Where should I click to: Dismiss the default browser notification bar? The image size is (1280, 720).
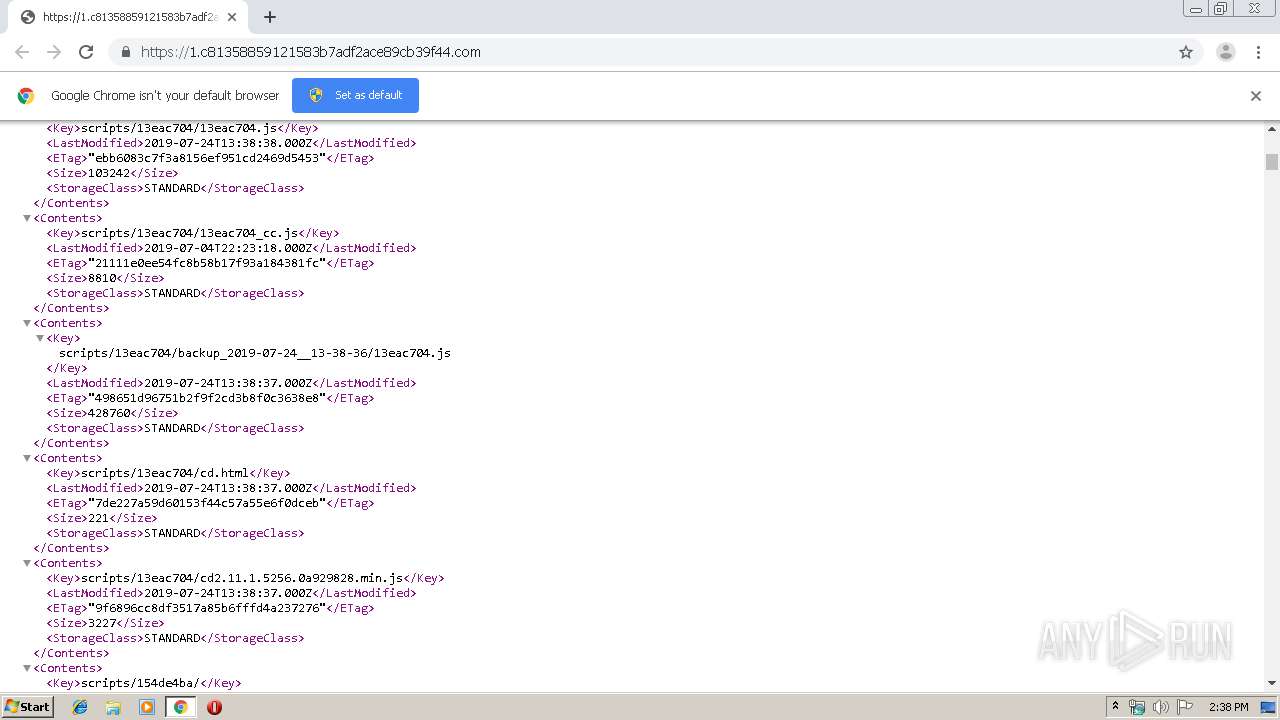[1256, 96]
